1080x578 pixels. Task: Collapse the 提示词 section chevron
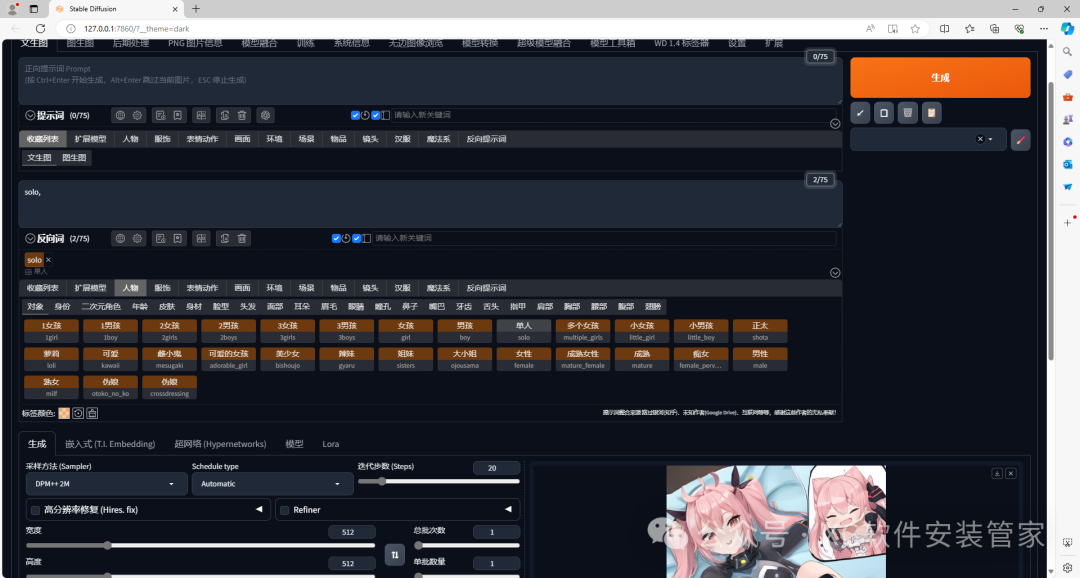point(30,116)
